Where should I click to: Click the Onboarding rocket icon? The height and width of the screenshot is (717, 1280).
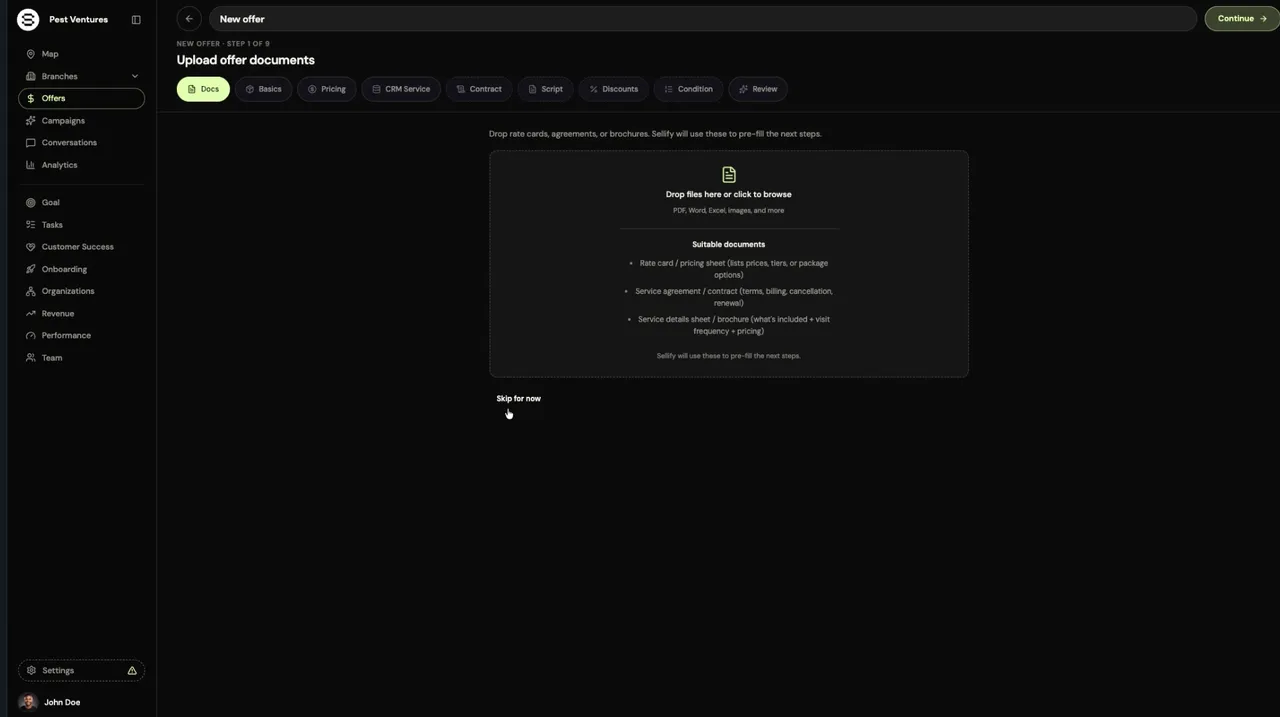(x=30, y=269)
